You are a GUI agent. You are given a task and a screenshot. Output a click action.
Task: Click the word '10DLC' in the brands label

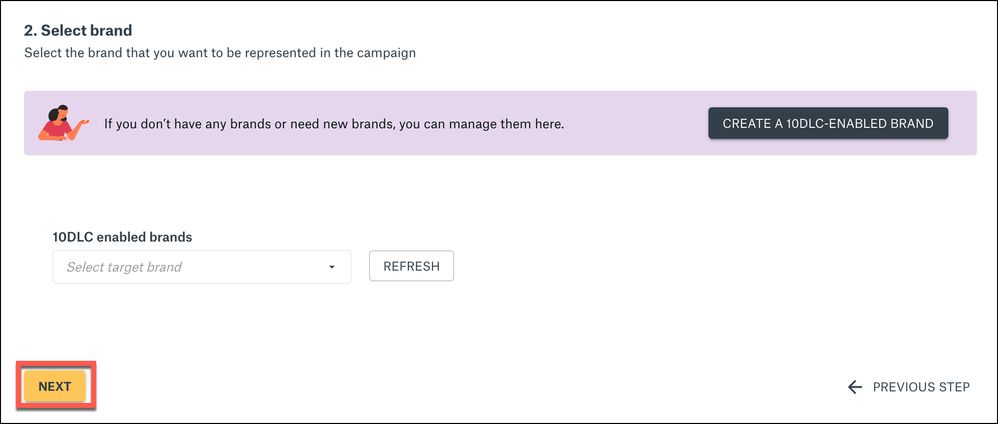(x=73, y=237)
